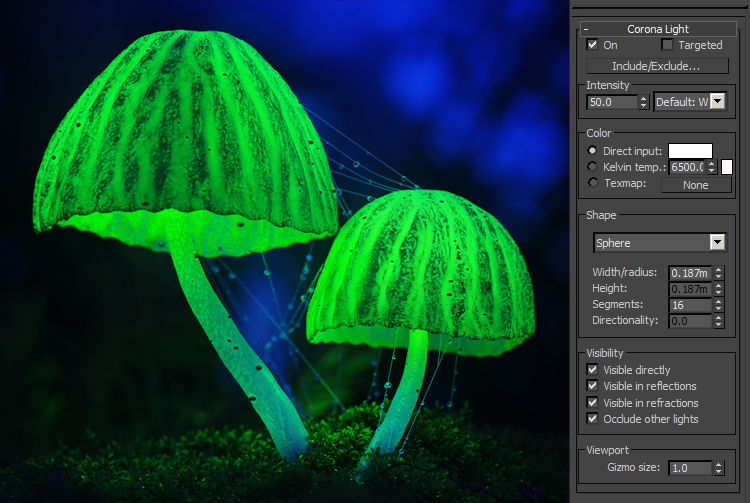Open the Include/Exclude dialog

657,66
